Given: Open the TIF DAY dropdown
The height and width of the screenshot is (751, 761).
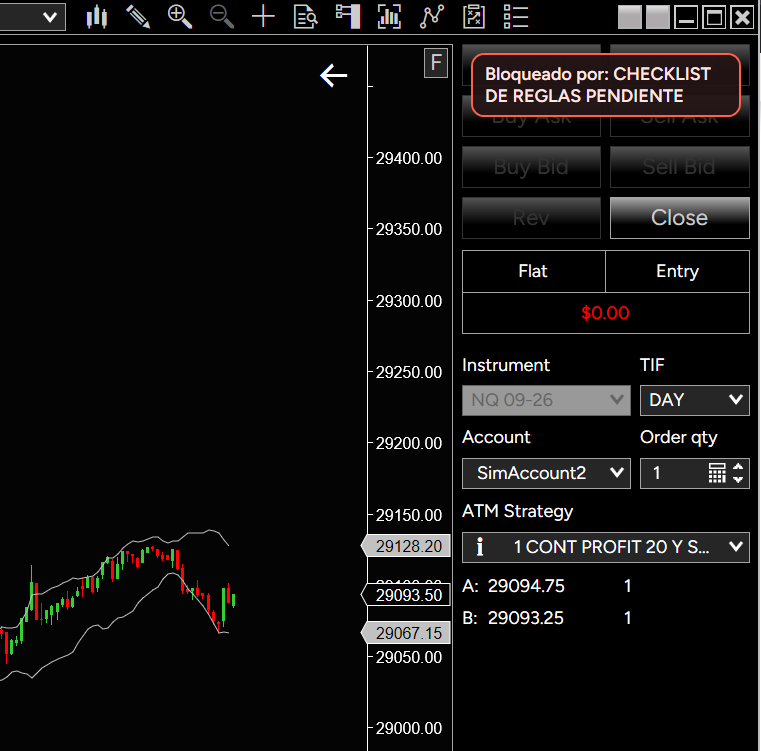Looking at the screenshot, I should (x=695, y=401).
